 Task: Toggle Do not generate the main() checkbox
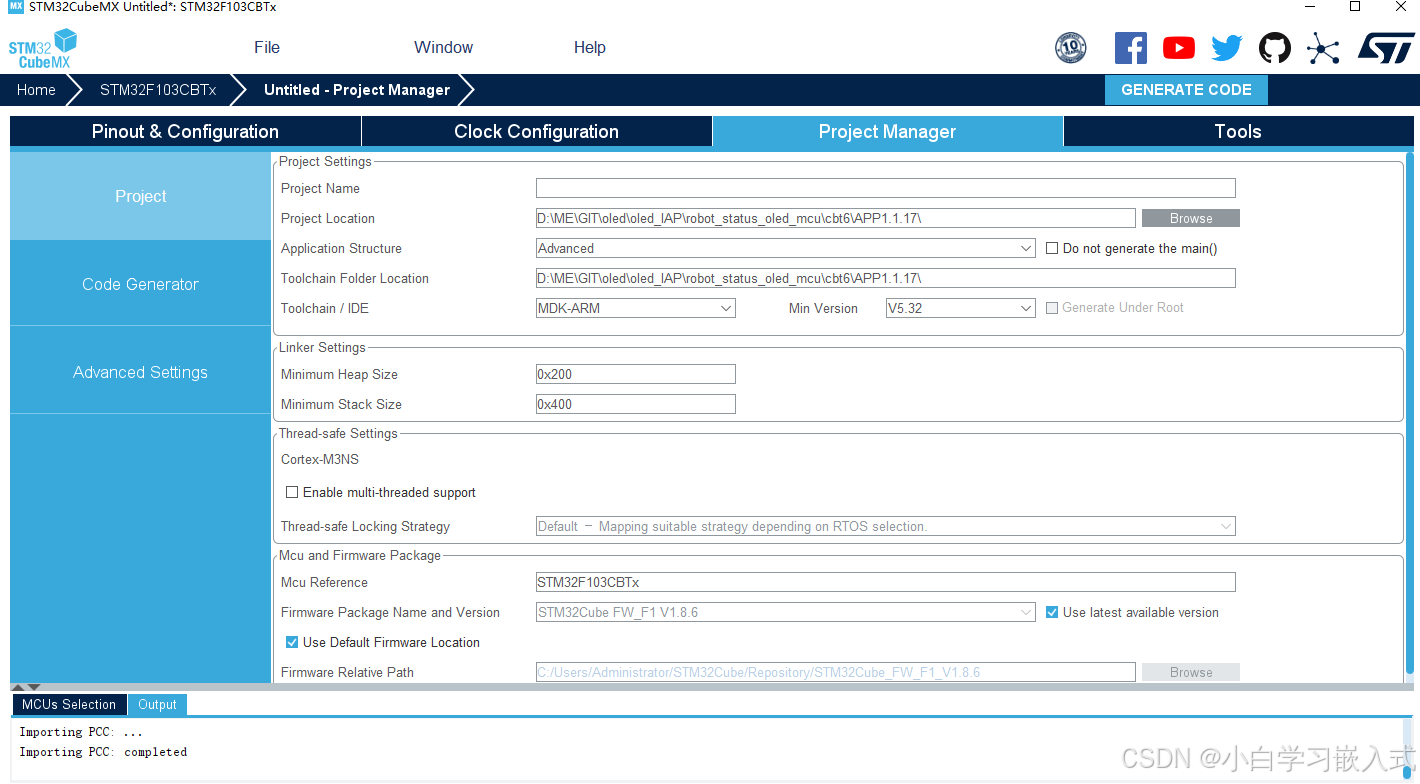[x=1052, y=248]
